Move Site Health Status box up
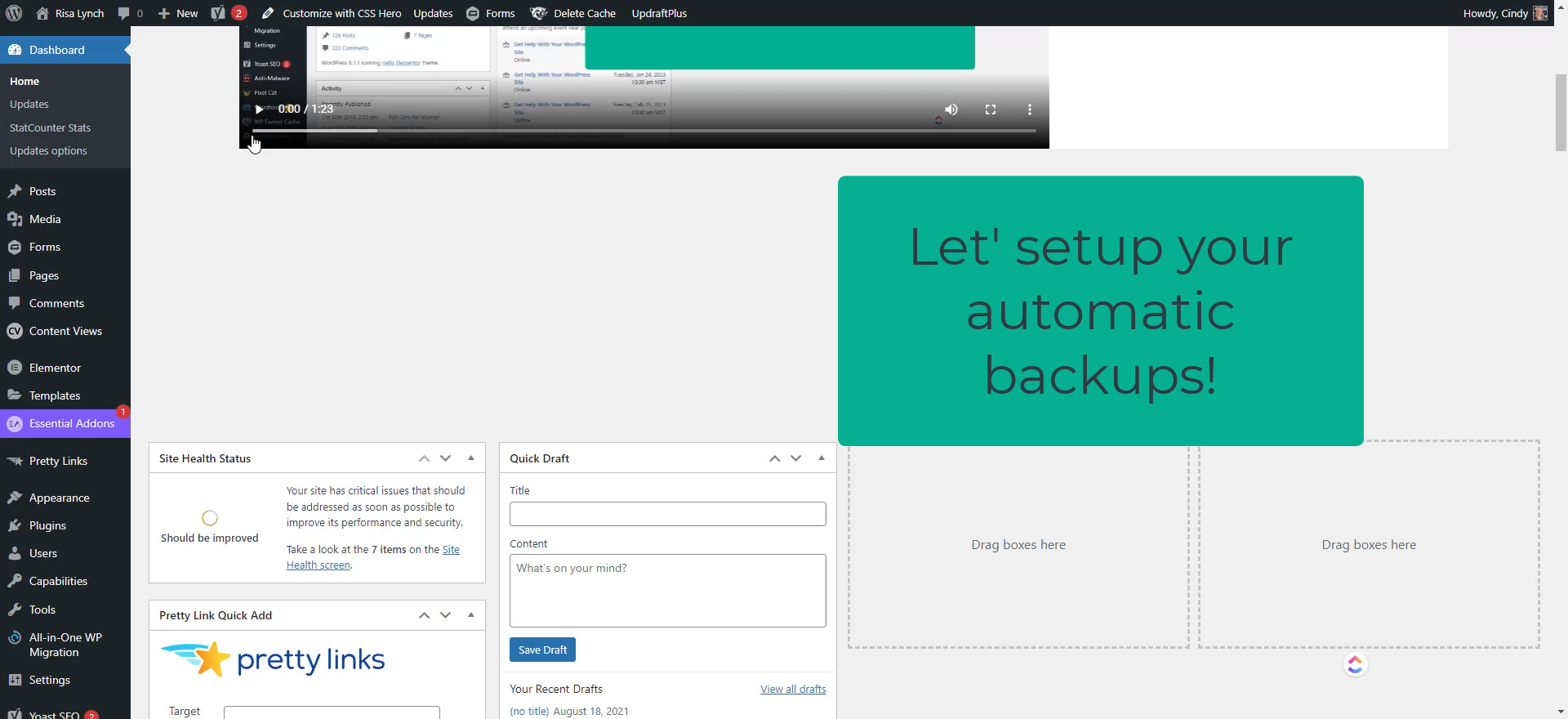 pos(424,458)
